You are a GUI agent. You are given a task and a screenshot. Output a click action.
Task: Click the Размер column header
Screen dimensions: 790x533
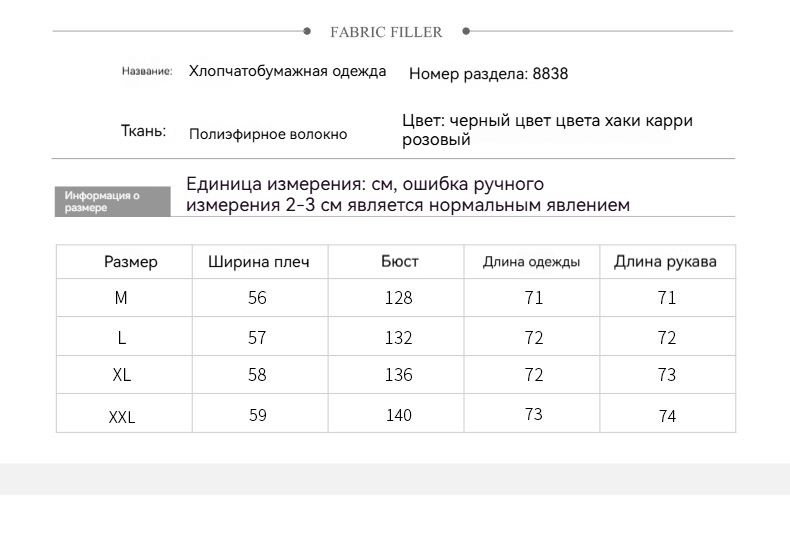pos(130,262)
